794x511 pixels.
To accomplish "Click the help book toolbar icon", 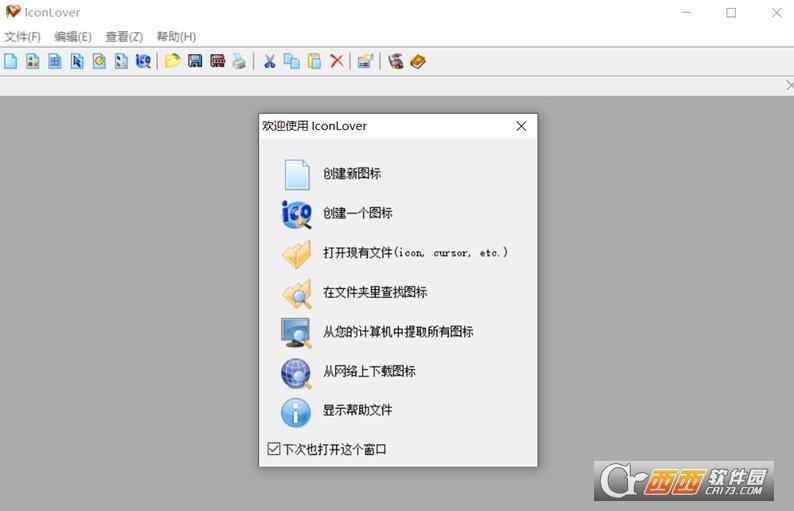I will click(x=418, y=61).
